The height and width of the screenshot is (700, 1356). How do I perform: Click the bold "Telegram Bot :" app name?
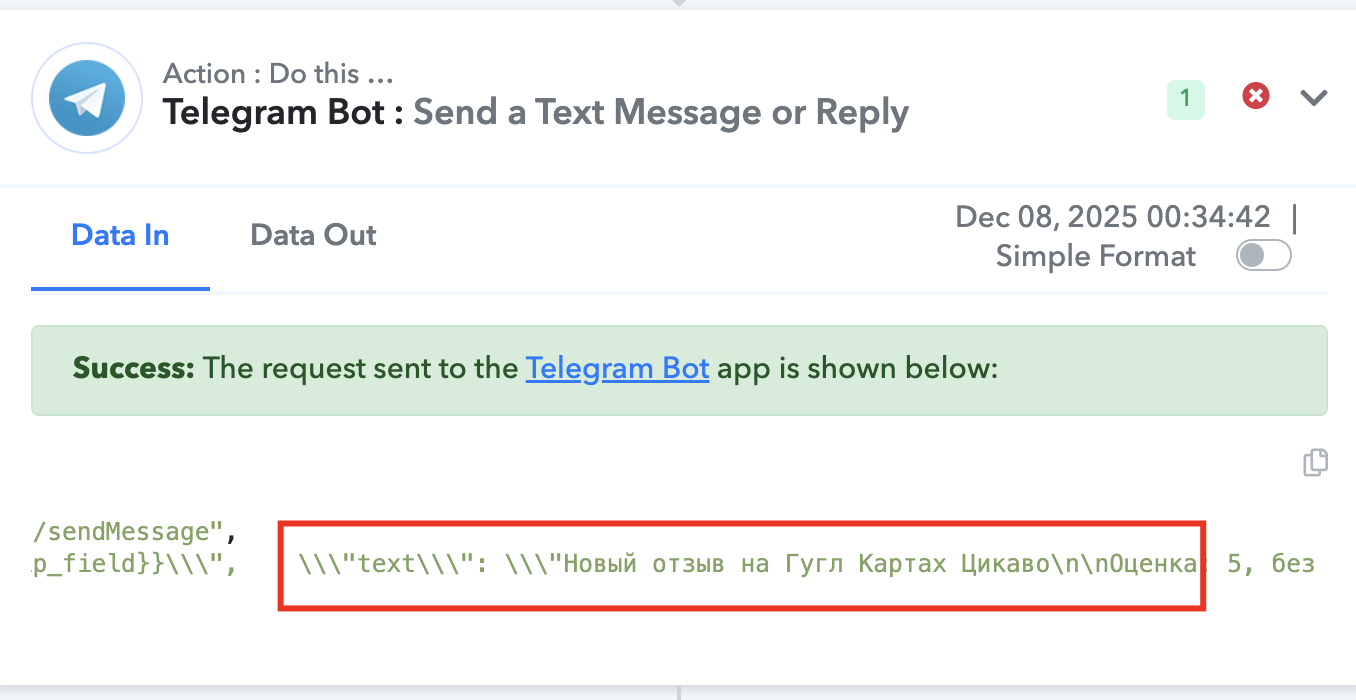coord(283,112)
